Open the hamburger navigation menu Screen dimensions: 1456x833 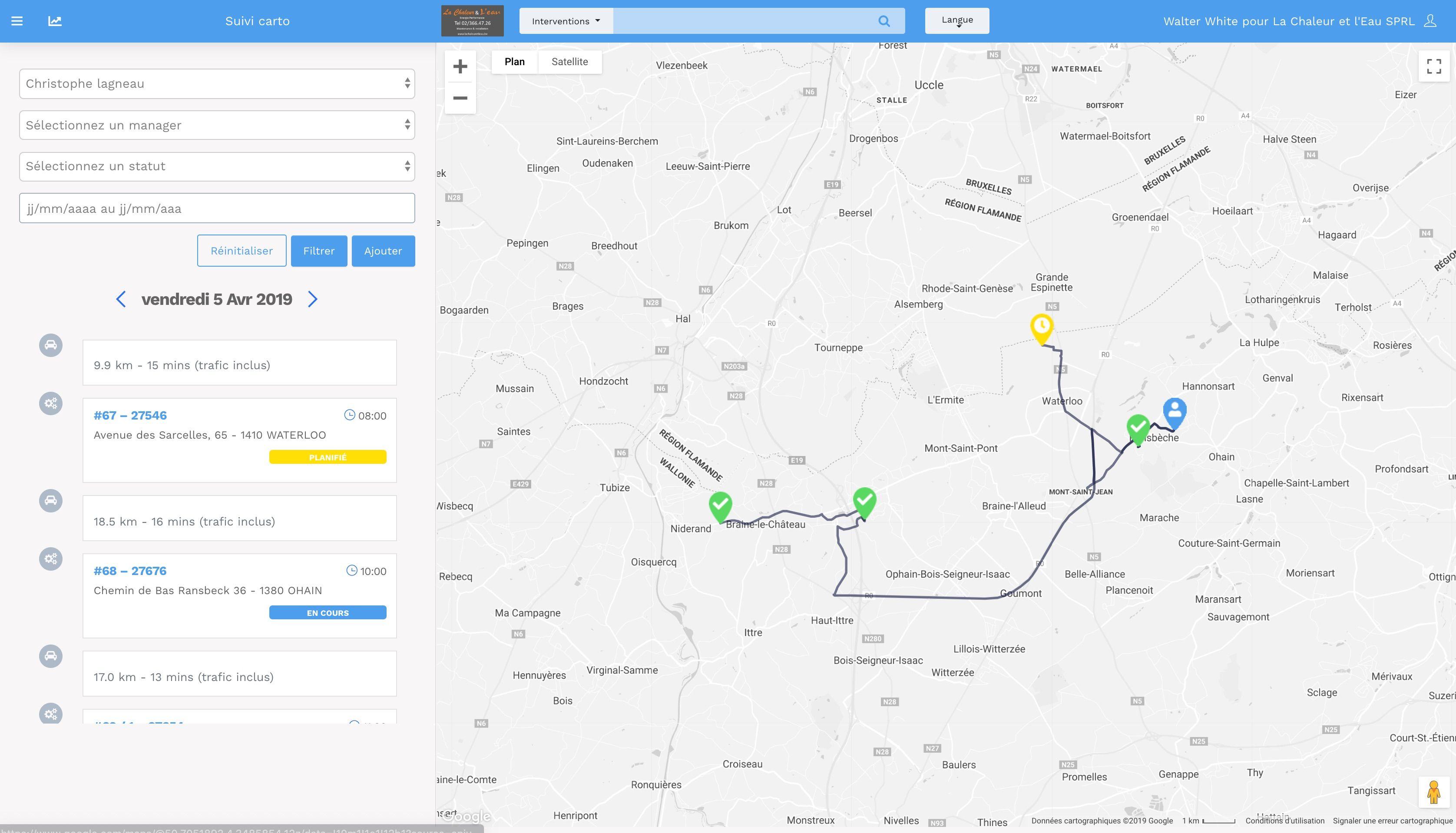(x=17, y=20)
